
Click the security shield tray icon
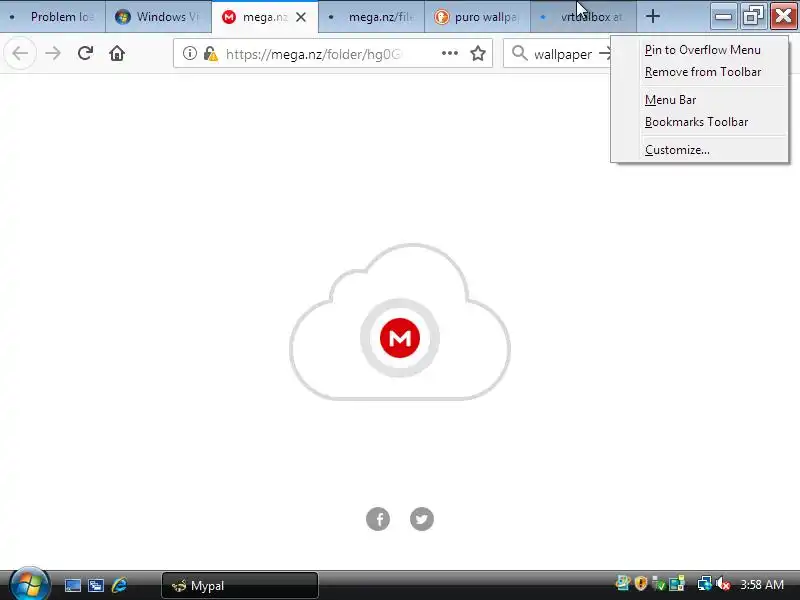[641, 583]
